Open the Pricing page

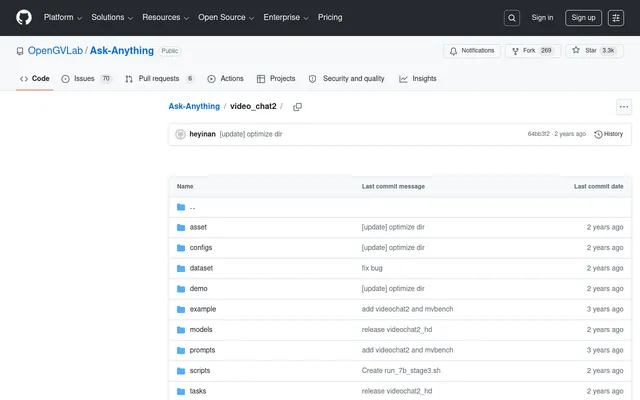pos(330,18)
